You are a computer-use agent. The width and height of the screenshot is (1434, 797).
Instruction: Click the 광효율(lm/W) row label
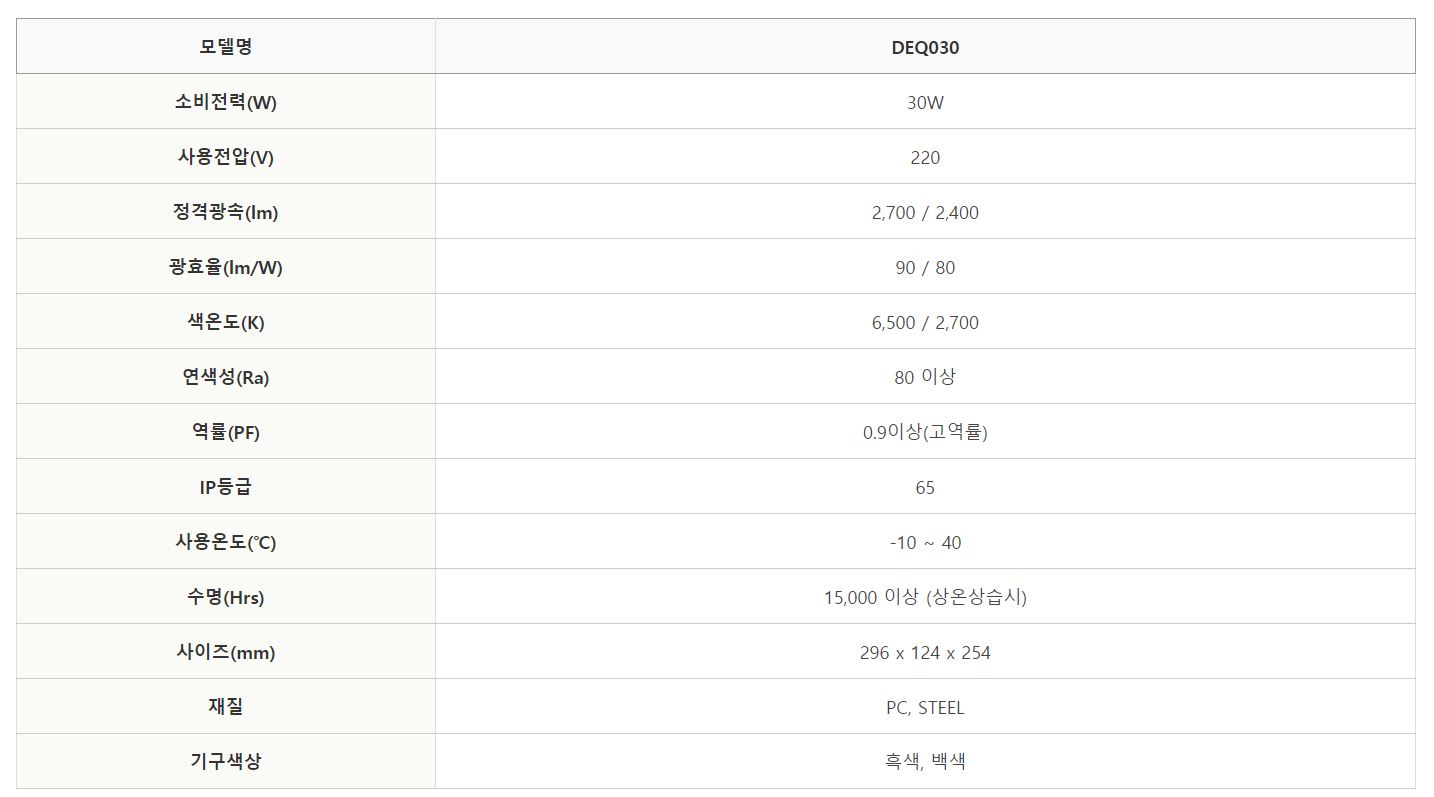click(226, 267)
